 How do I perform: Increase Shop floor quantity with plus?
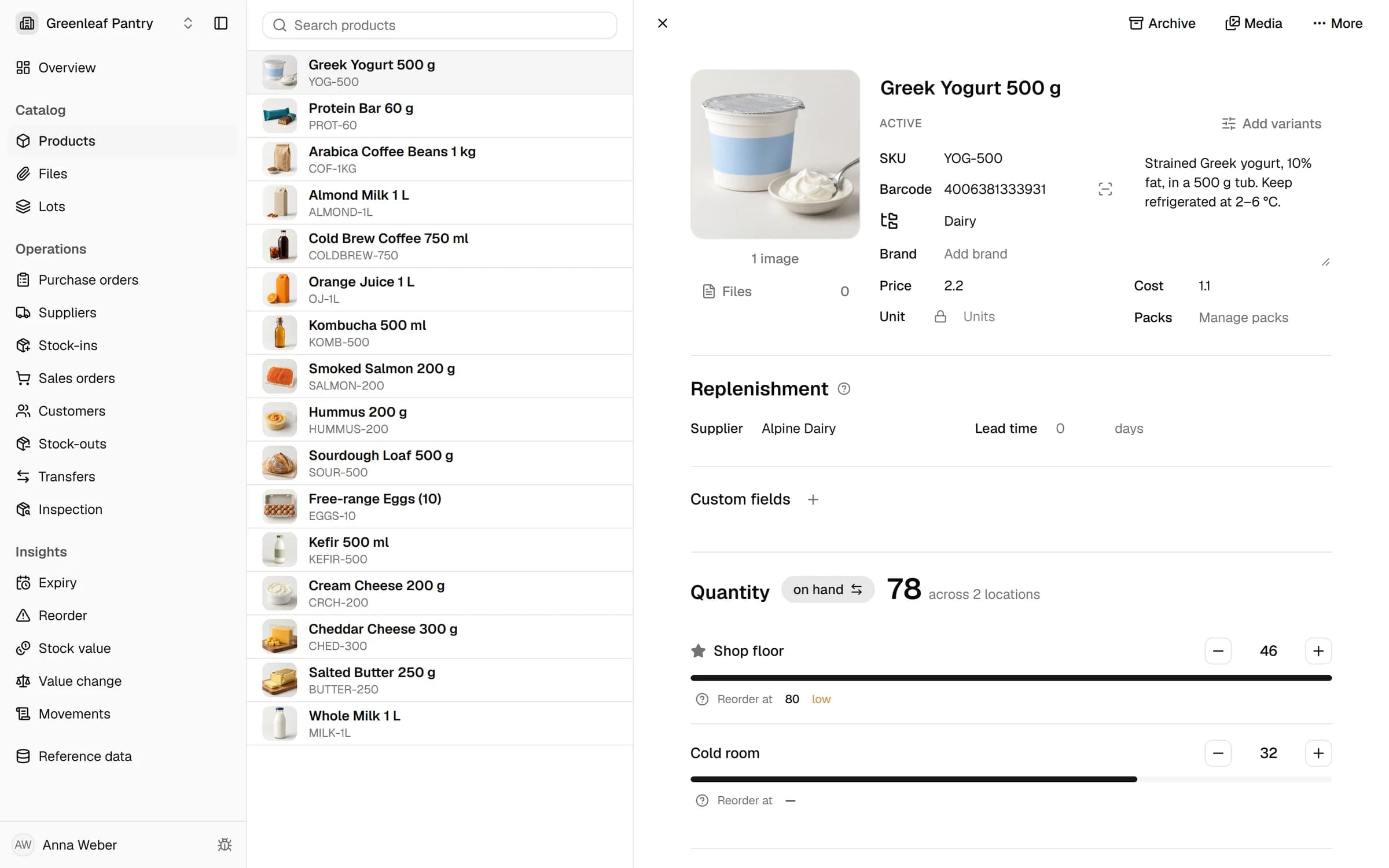click(x=1318, y=651)
